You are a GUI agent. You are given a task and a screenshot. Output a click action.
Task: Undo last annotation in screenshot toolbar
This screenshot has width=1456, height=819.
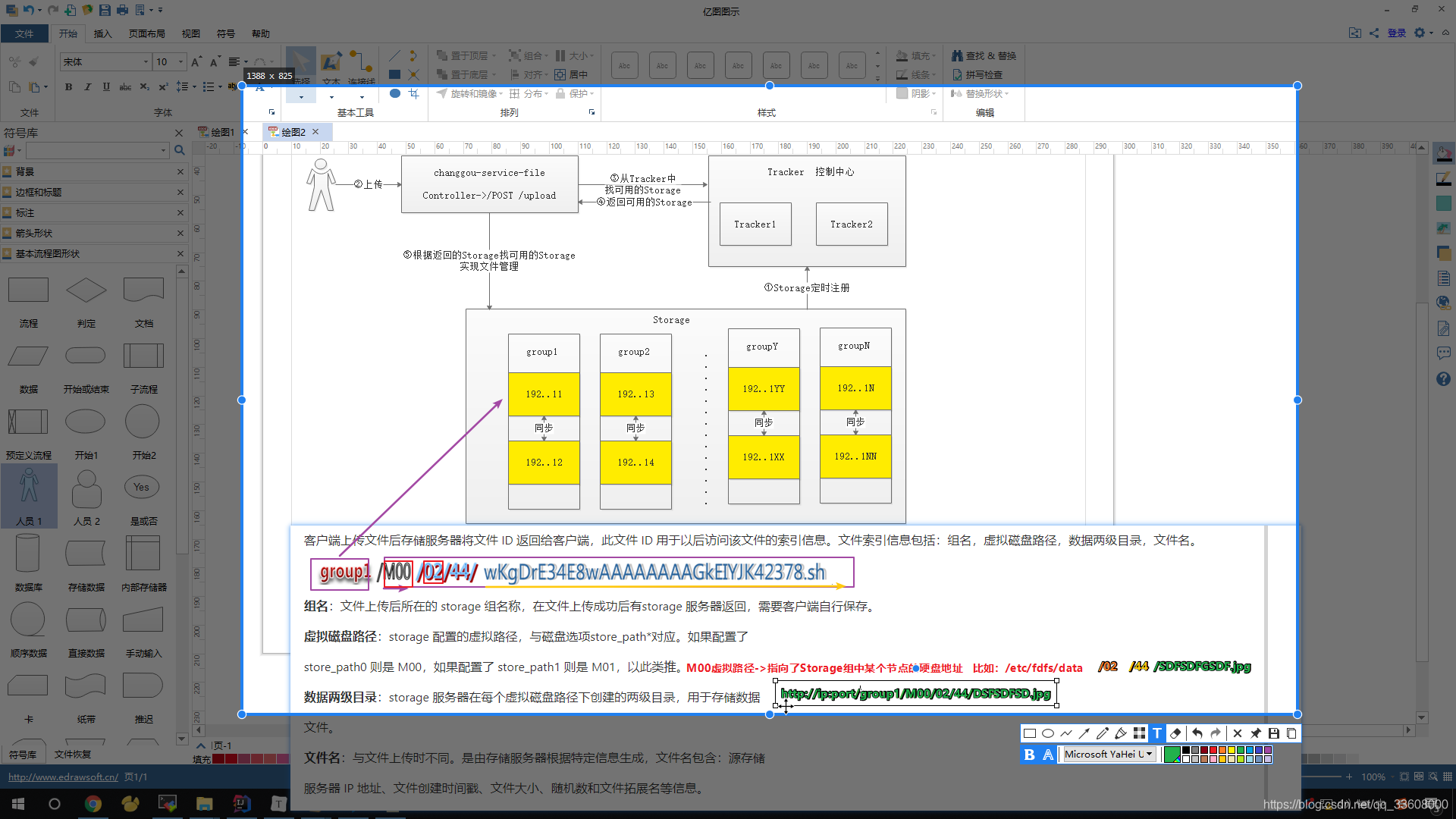pyautogui.click(x=1197, y=733)
